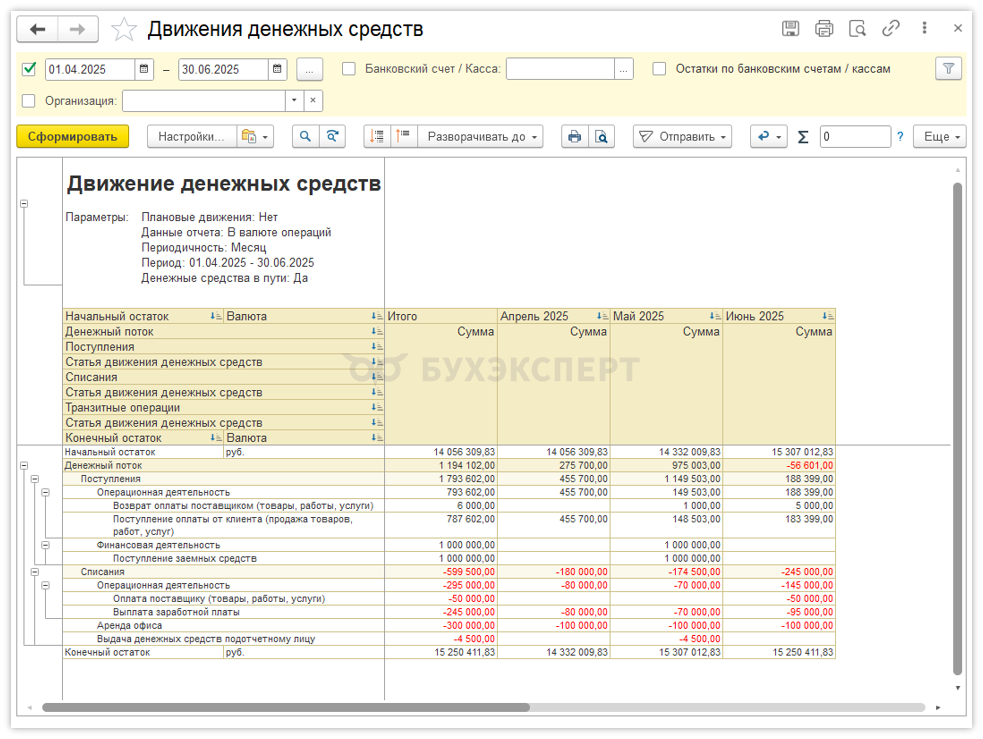Open calendar picker for start date 01.04.2025
The image size is (983, 739).
[145, 70]
